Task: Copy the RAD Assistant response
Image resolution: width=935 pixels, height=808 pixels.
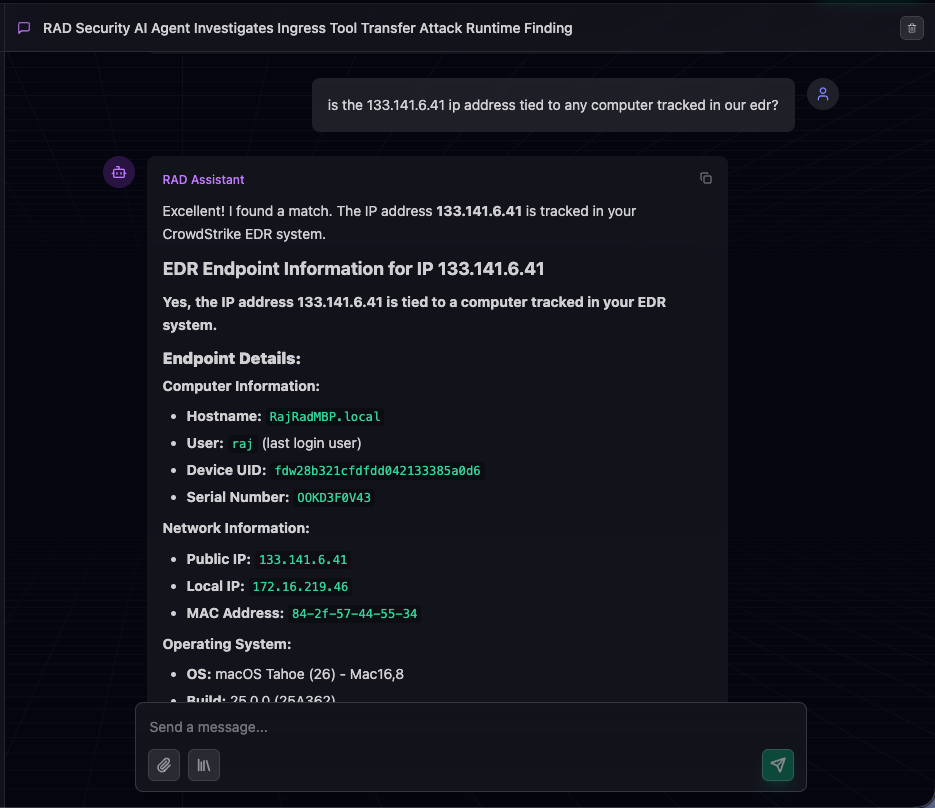Action: (706, 178)
